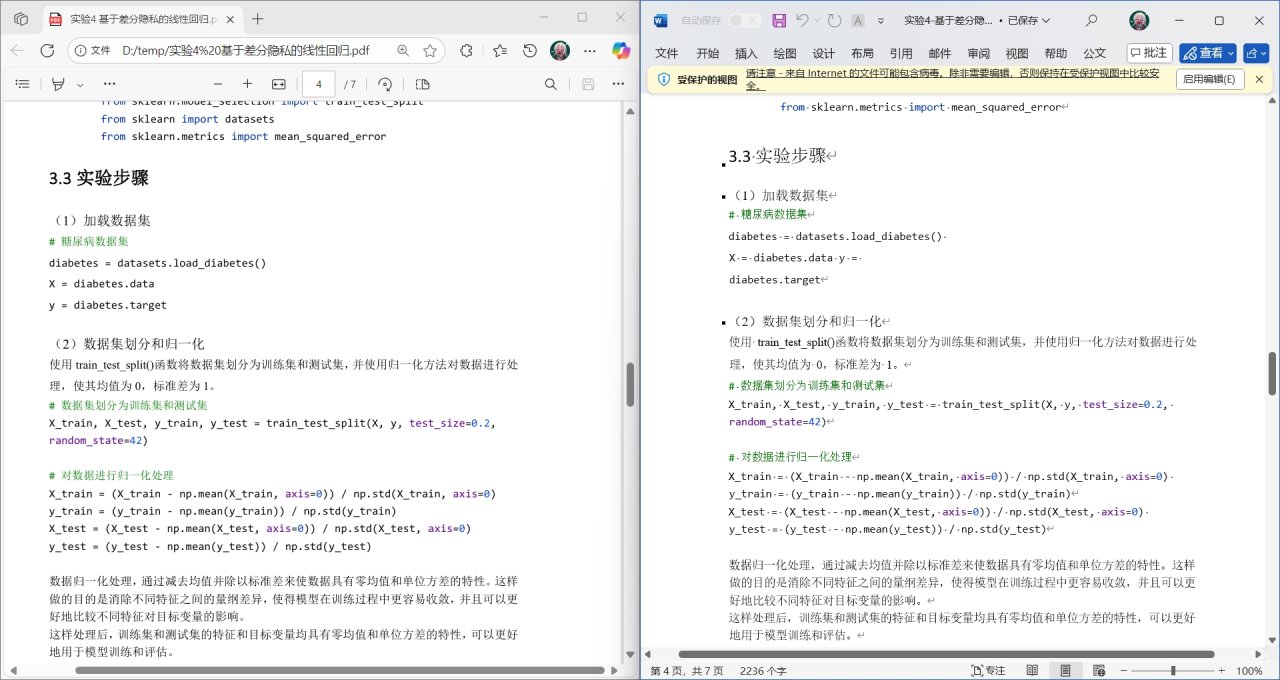Launch Copilot in Edge
1280x680 pixels.
(621, 51)
